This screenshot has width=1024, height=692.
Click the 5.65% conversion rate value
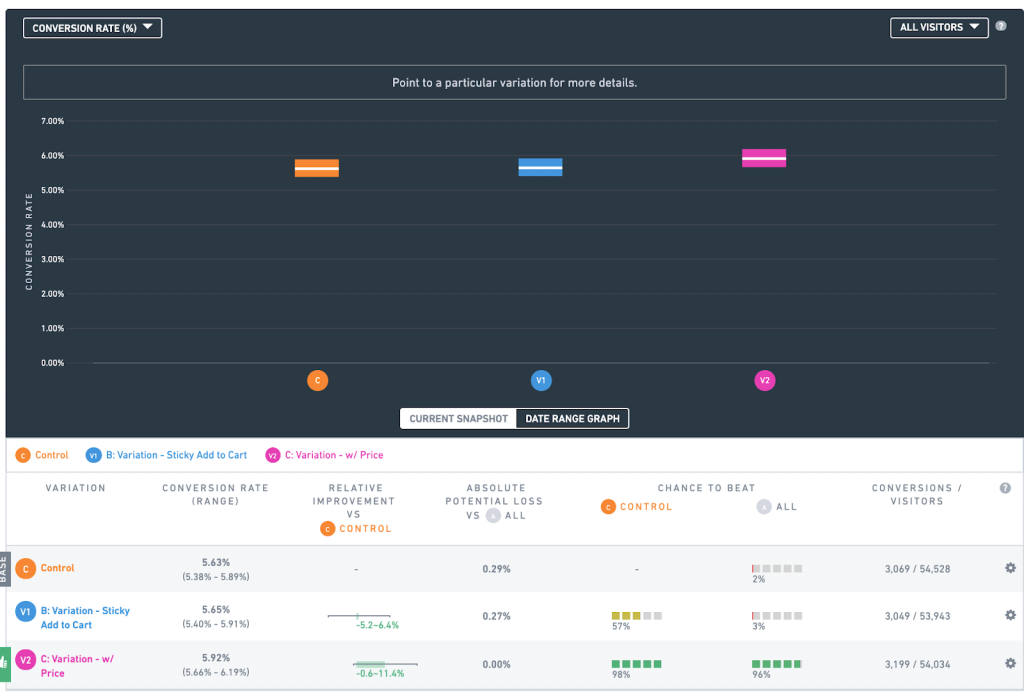click(x=216, y=609)
